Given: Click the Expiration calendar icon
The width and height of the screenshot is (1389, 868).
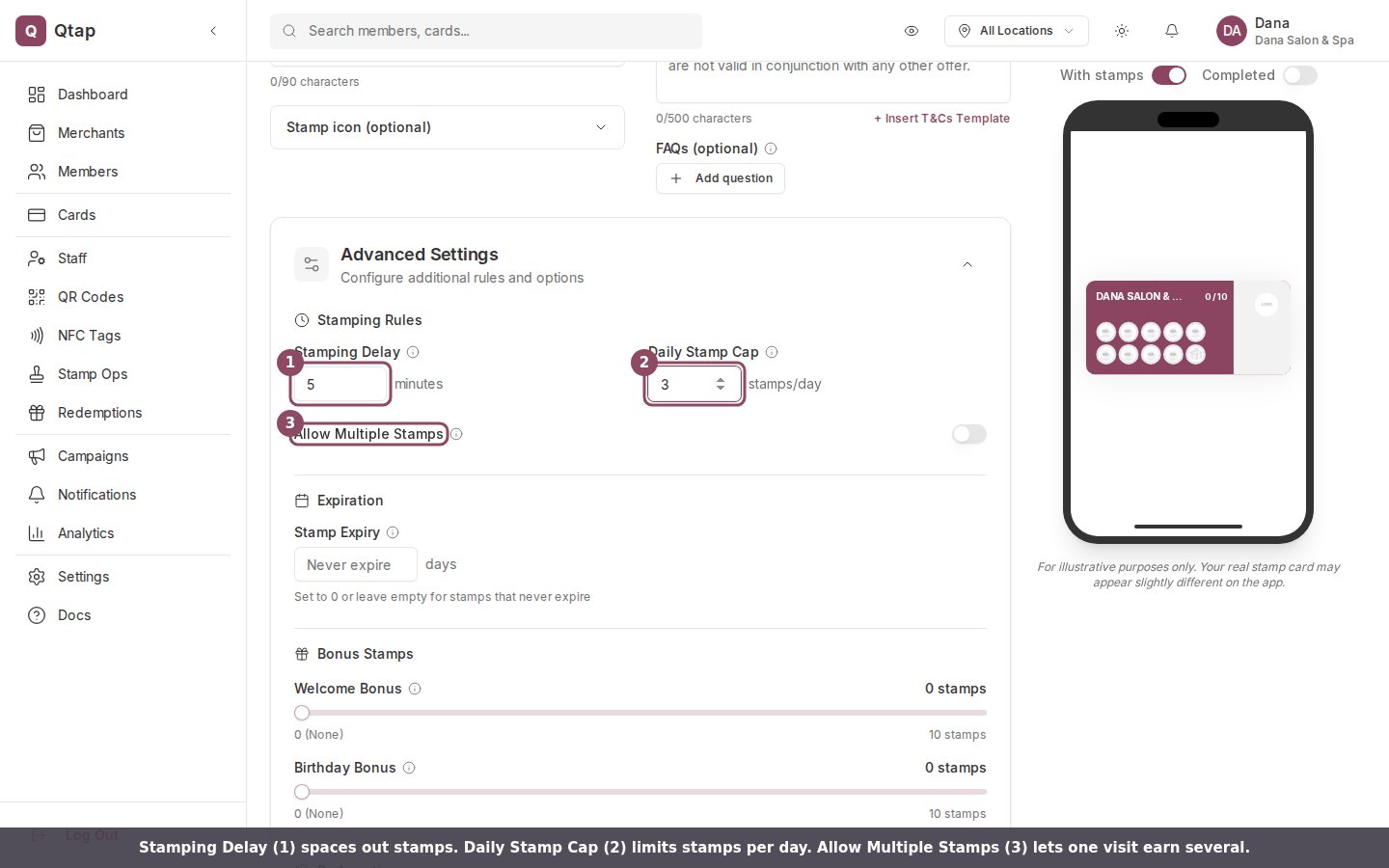Looking at the screenshot, I should pyautogui.click(x=302, y=501).
